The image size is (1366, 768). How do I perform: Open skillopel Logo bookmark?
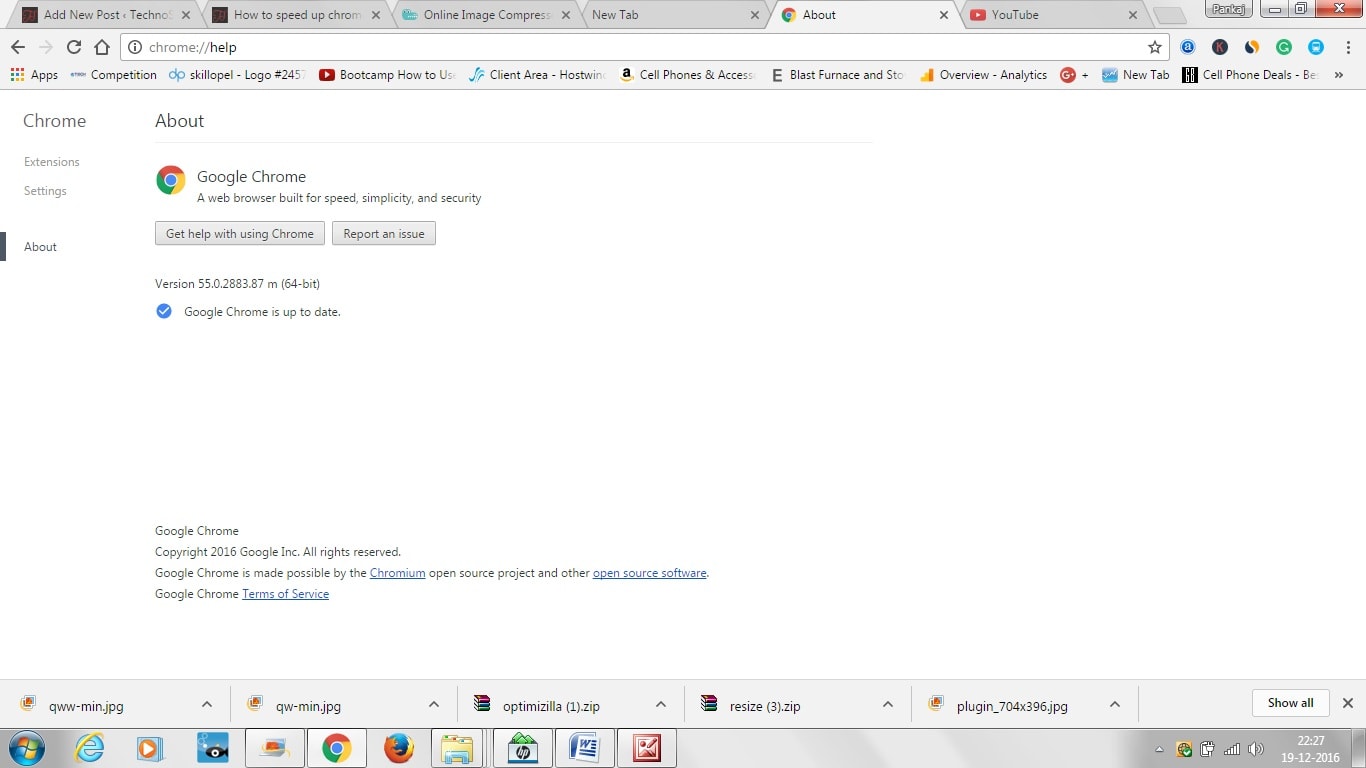pyautogui.click(x=237, y=75)
